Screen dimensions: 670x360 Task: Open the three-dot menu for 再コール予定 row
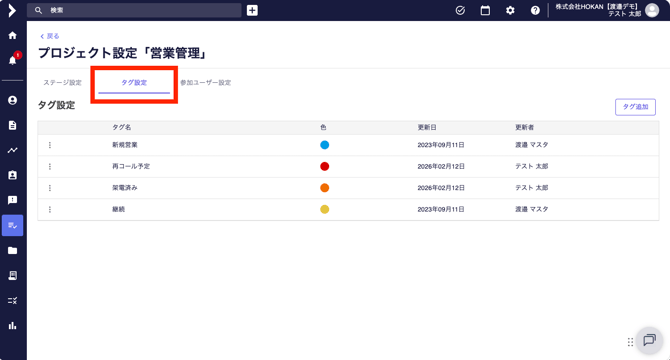click(x=50, y=167)
